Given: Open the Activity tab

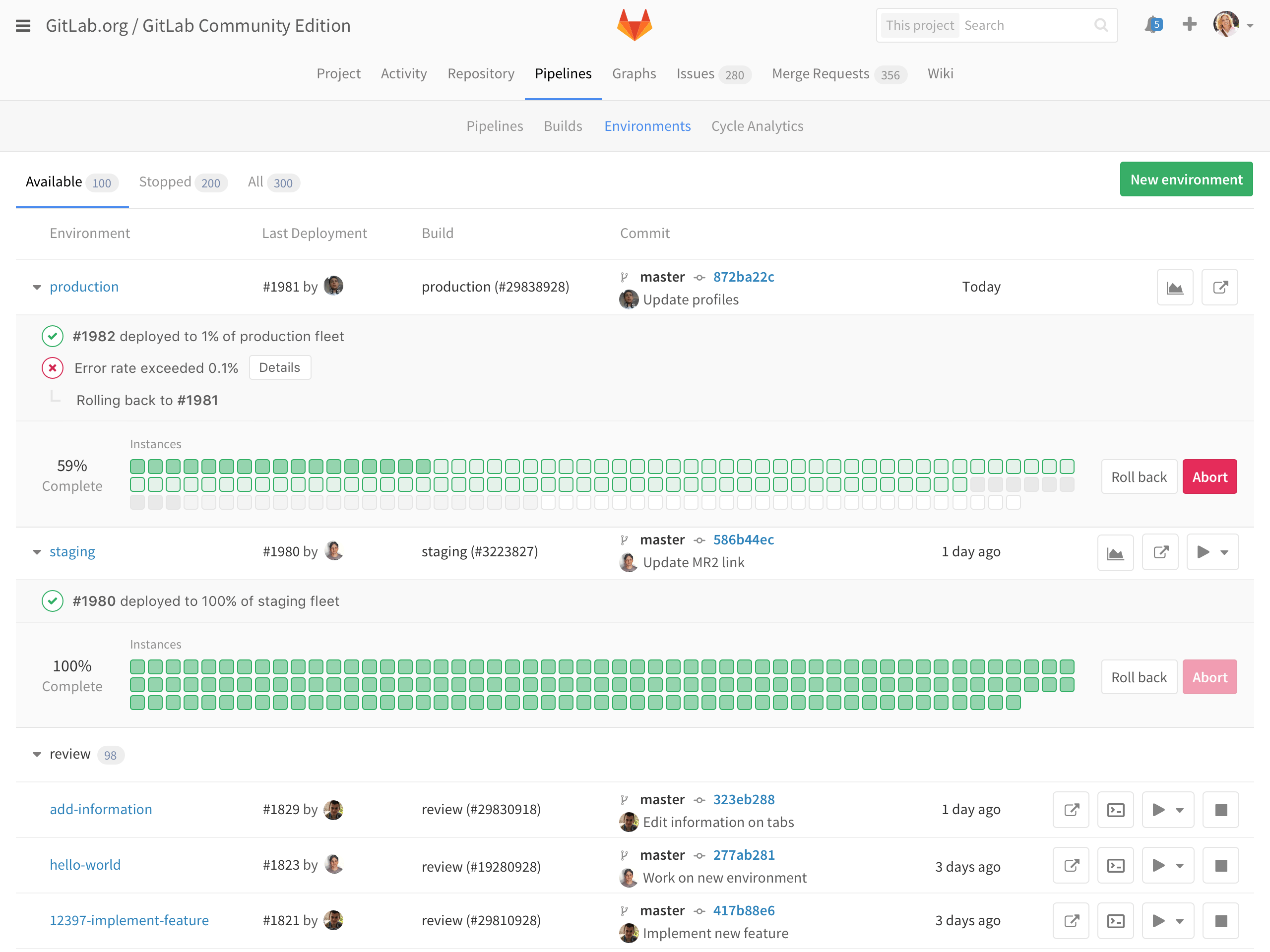Looking at the screenshot, I should [x=404, y=73].
